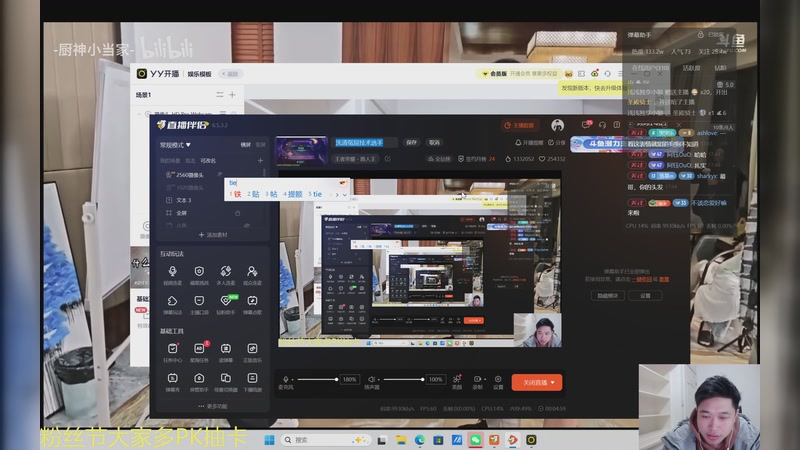Click the 全站榜 ranking button

pyautogui.click(x=439, y=159)
